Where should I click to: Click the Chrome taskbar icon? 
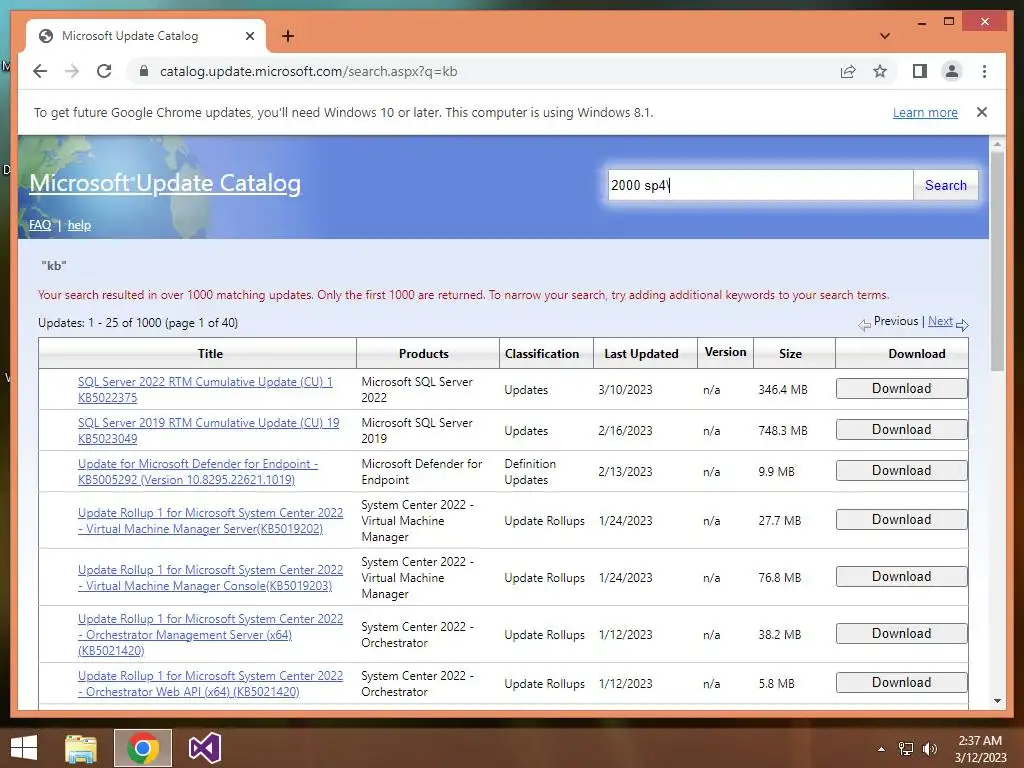coord(143,748)
